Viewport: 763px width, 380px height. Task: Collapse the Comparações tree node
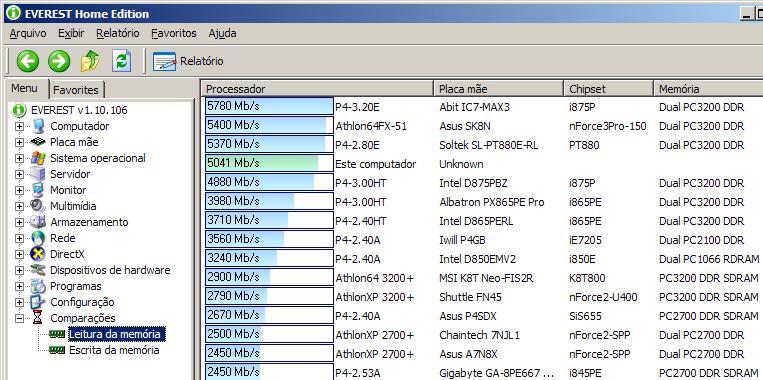point(19,319)
